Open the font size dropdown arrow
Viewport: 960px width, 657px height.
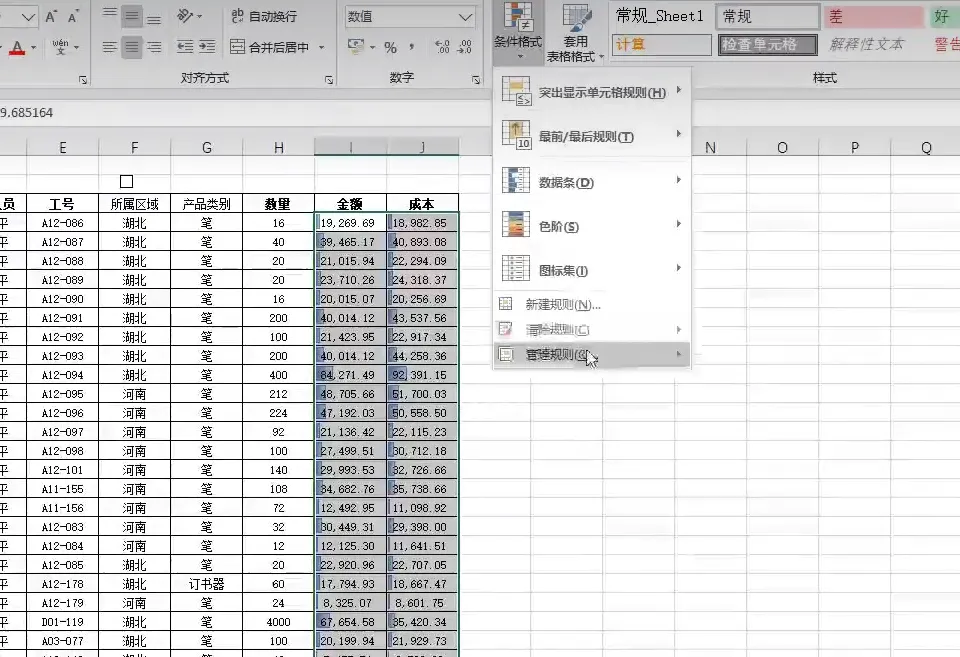coord(28,17)
